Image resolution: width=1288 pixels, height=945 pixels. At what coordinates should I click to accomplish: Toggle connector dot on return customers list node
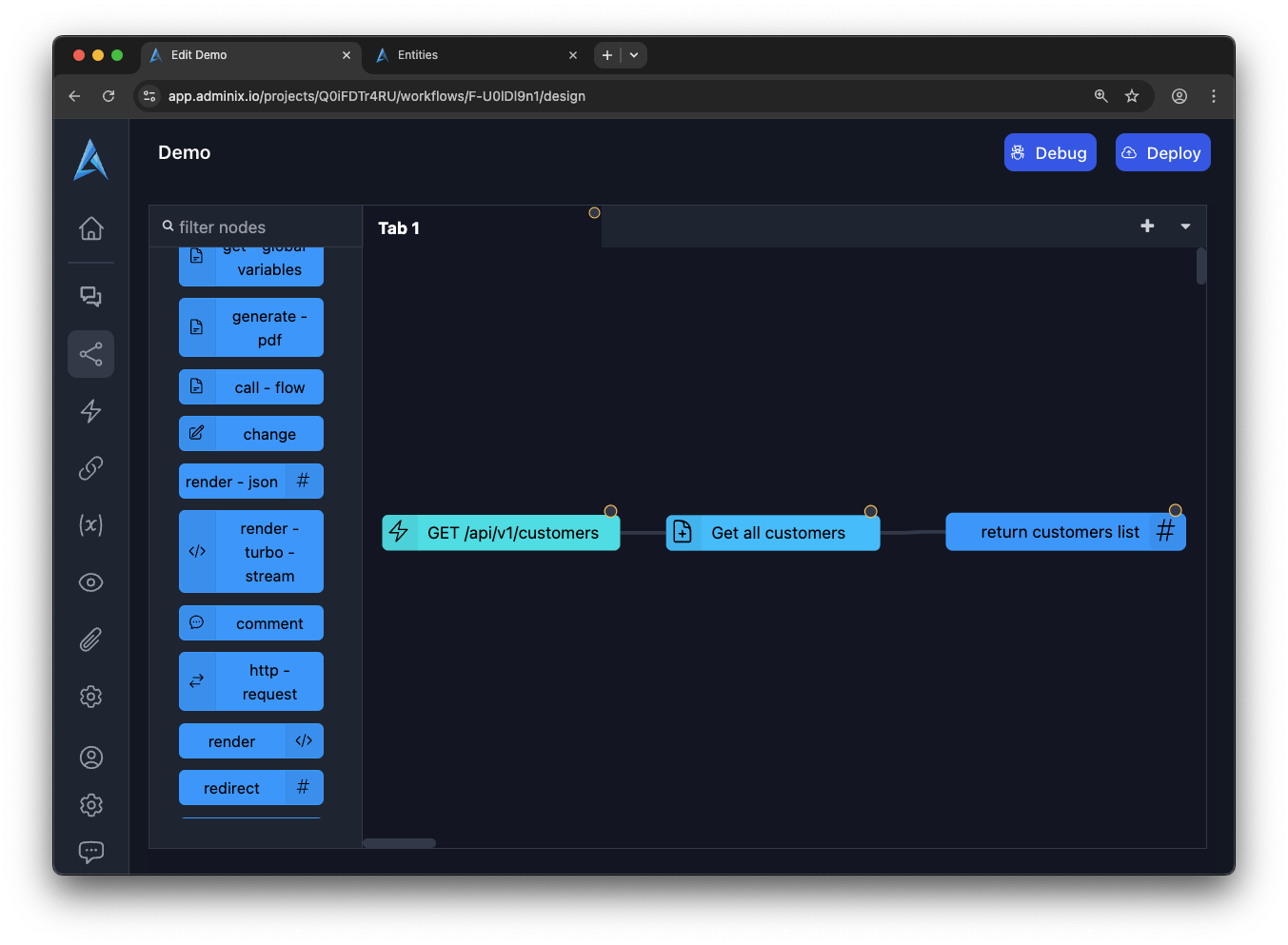point(1176,511)
